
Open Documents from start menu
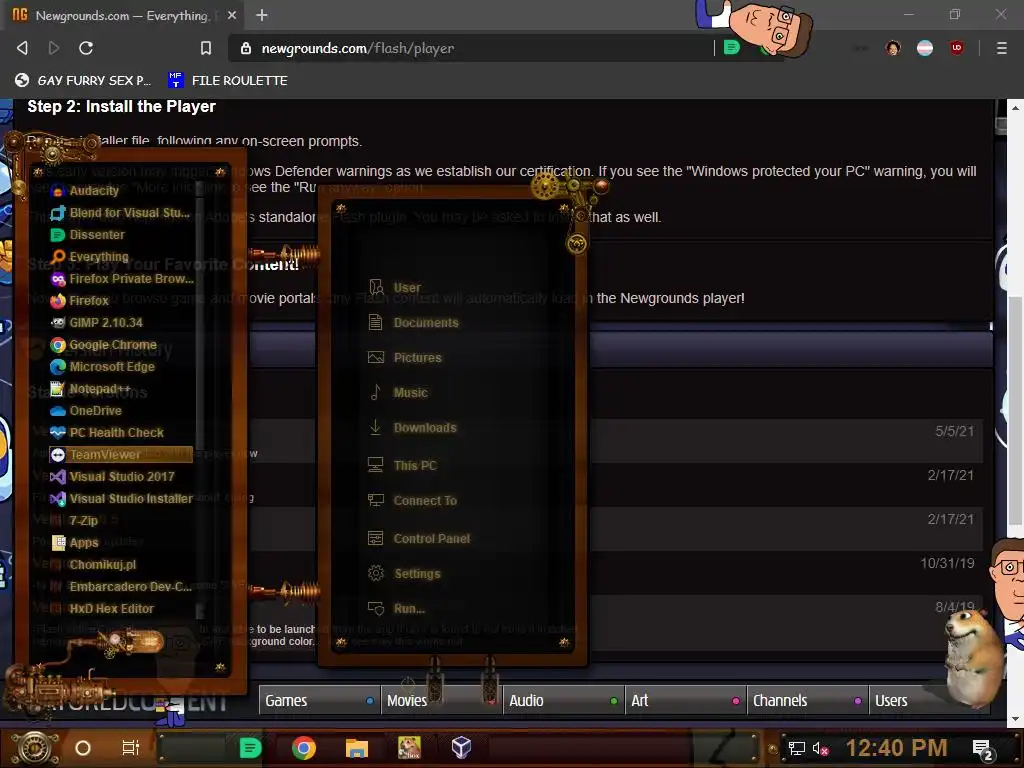point(413,323)
